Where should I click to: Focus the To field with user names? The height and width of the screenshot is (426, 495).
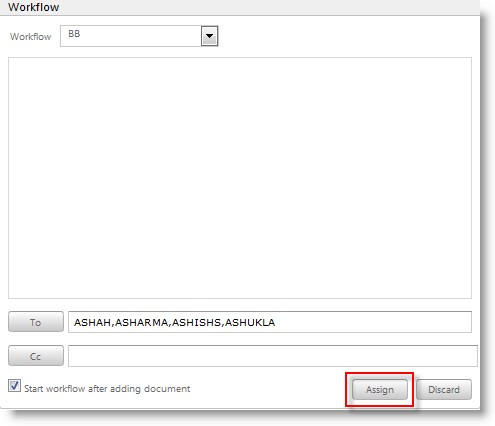[270, 322]
